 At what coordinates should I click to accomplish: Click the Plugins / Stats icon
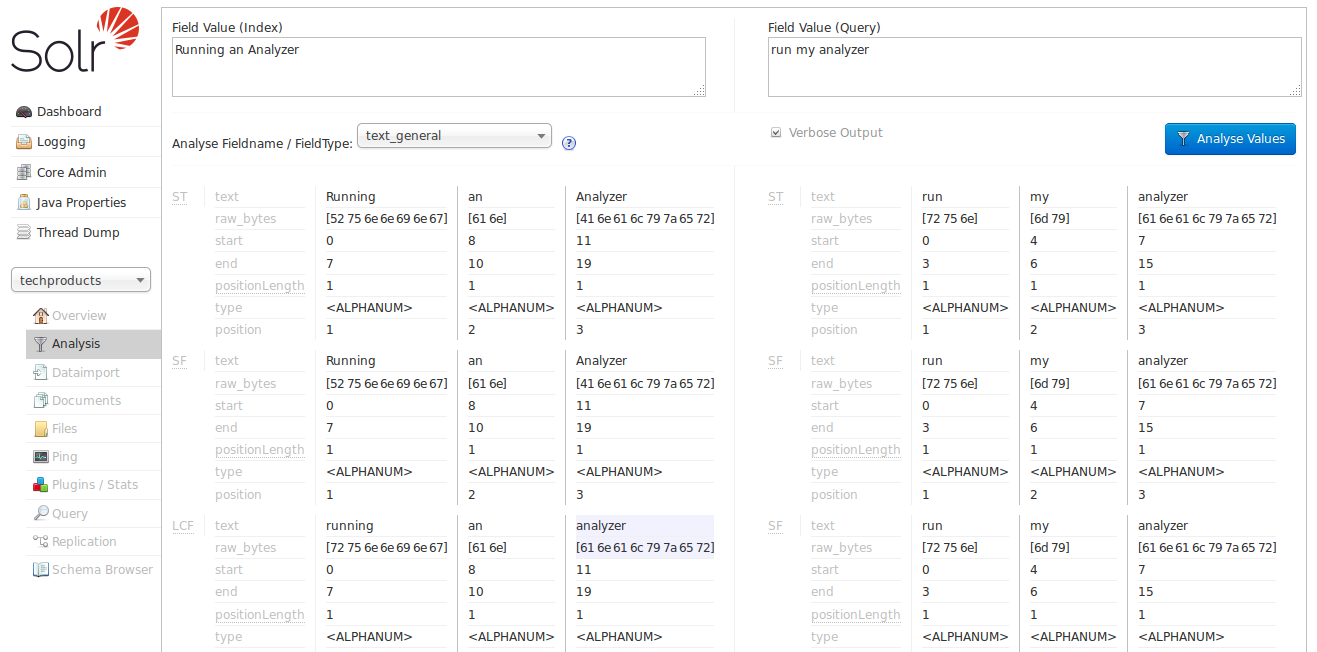click(x=40, y=485)
